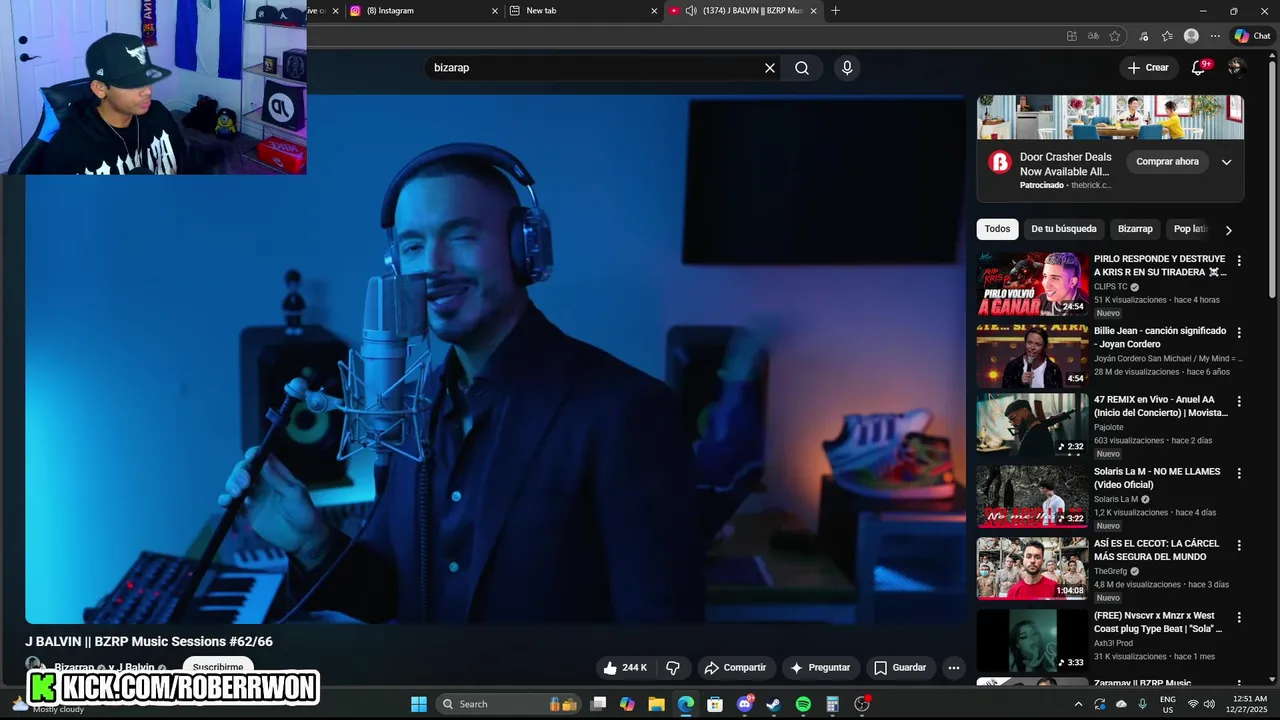Click the Crear button
Image resolution: width=1280 pixels, height=720 pixels.
pos(1147,67)
